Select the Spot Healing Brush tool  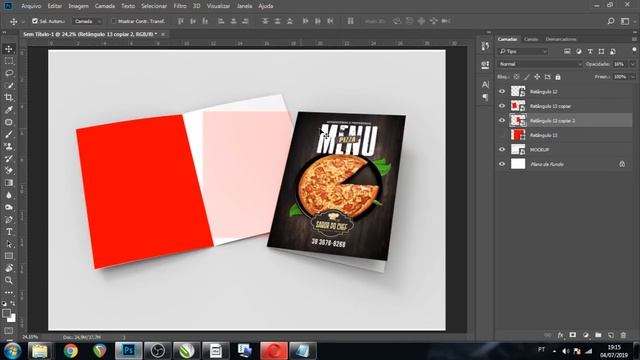9,122
